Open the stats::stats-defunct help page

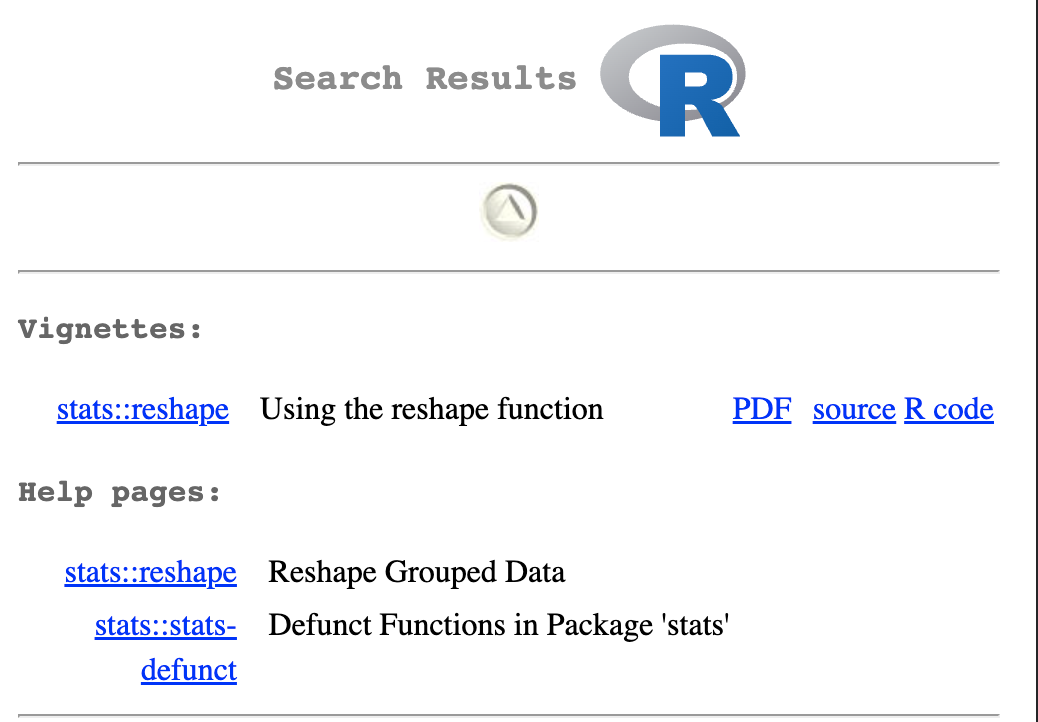click(x=166, y=625)
